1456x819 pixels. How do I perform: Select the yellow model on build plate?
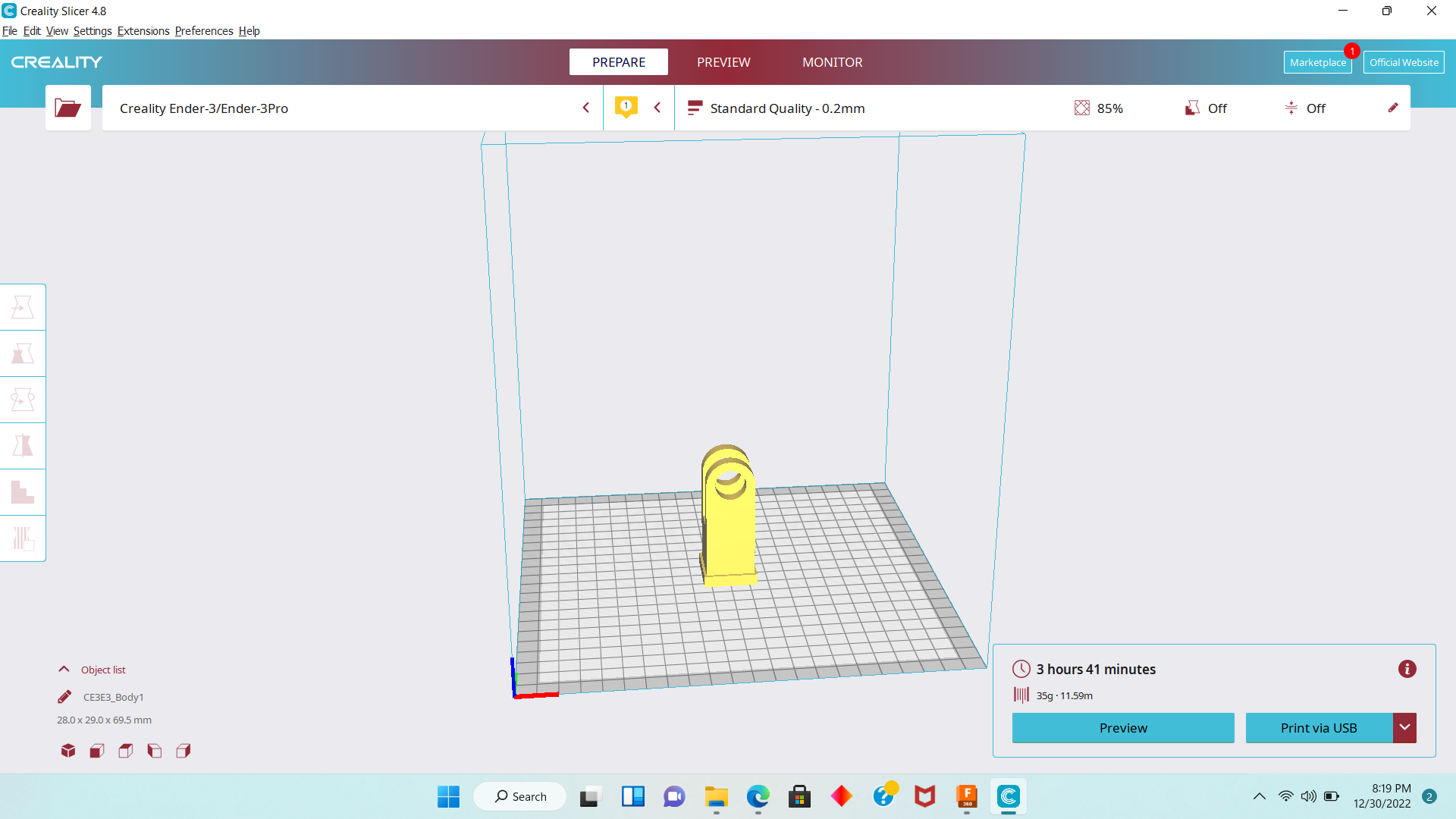pyautogui.click(x=730, y=531)
